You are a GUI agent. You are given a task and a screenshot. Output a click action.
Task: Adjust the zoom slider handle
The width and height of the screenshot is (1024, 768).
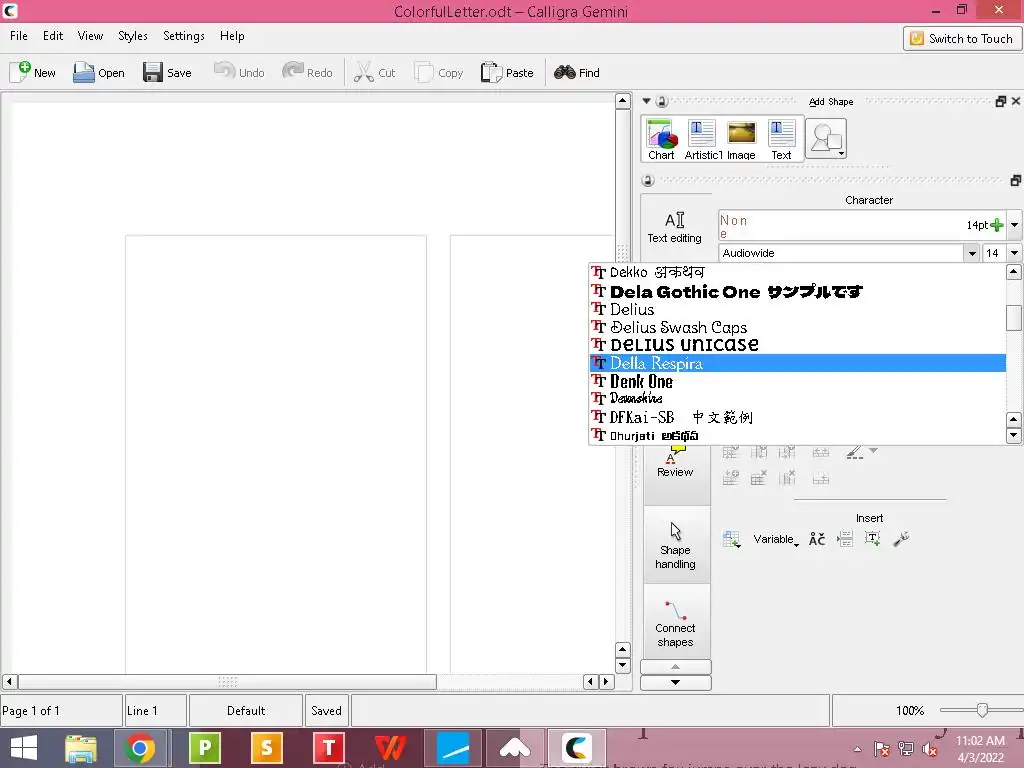pyautogui.click(x=982, y=710)
